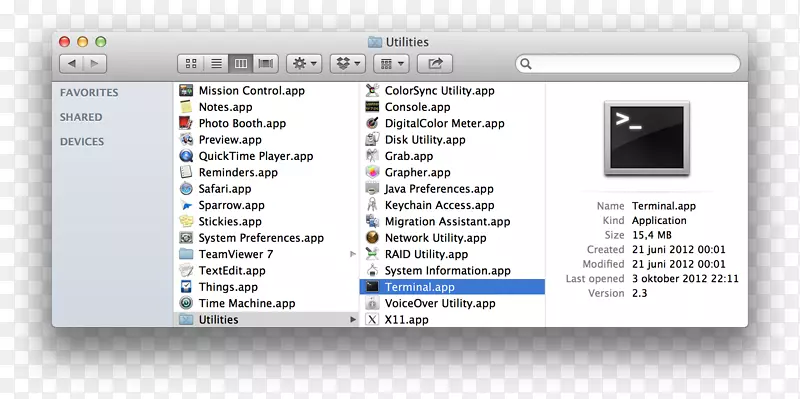The height and width of the screenshot is (399, 800).
Task: Select the DigitalColor Meter.app icon
Action: coord(373,123)
